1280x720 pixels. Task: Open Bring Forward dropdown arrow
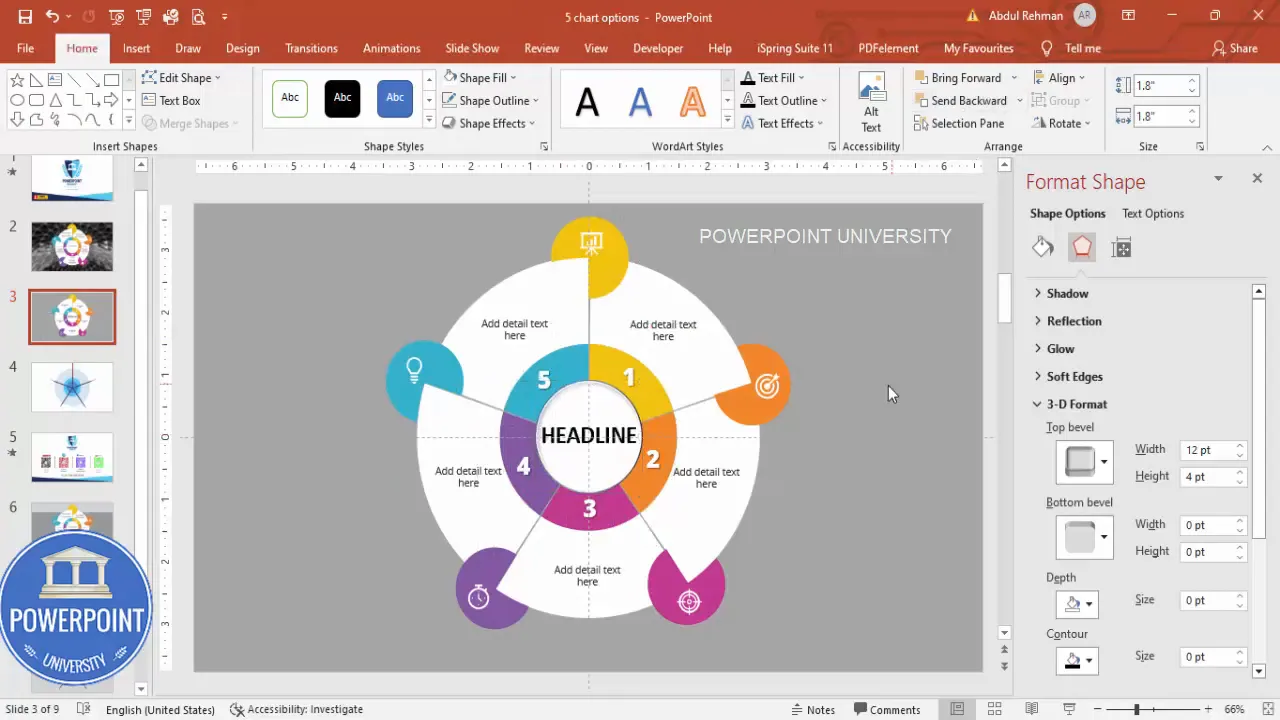(x=1014, y=77)
